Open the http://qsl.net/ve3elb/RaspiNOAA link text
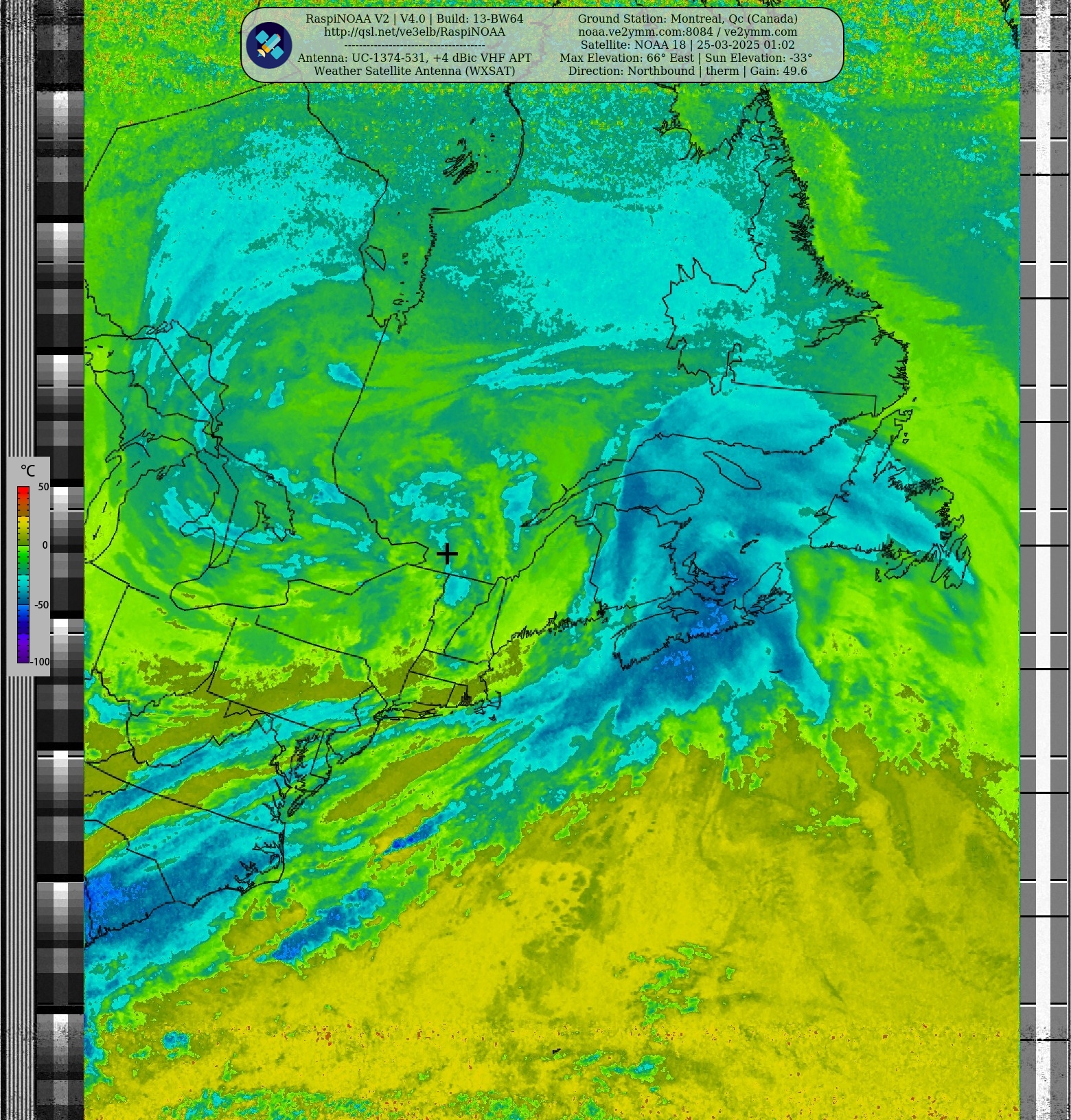This screenshot has width=1071, height=1120. click(x=415, y=32)
